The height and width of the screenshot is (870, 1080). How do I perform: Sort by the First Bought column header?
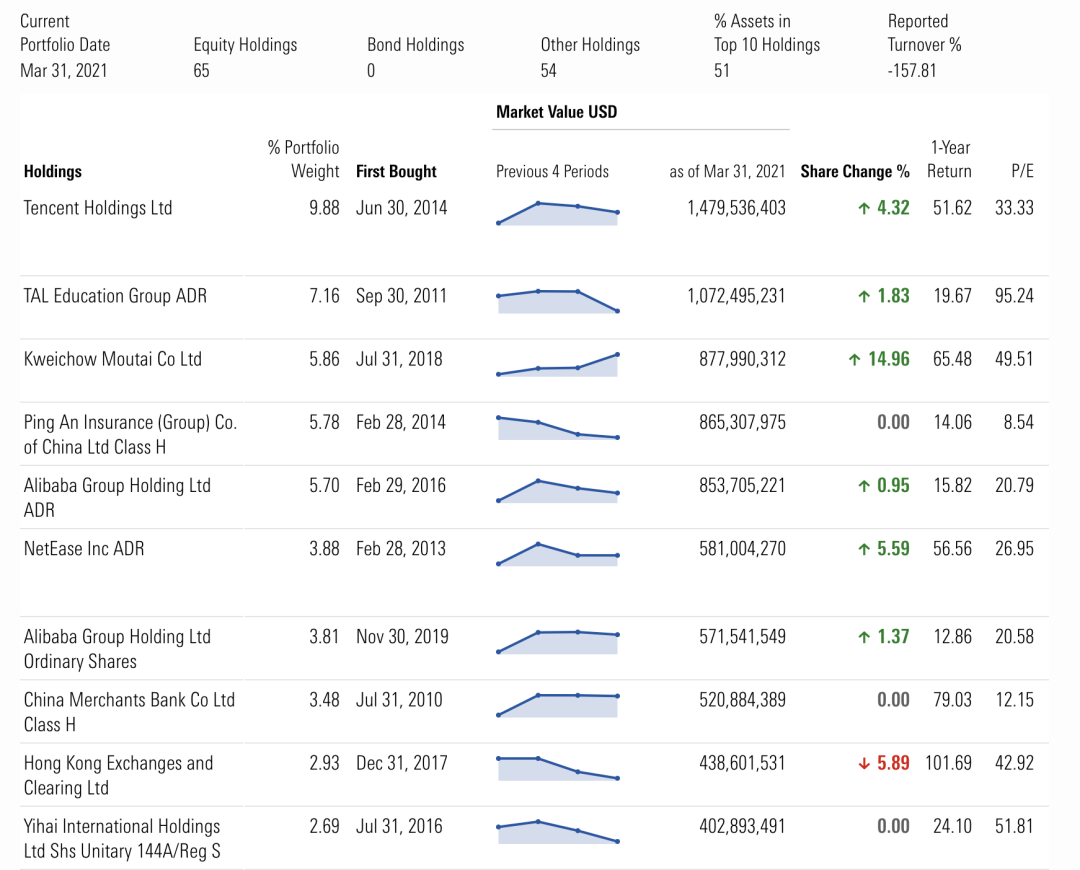[396, 172]
